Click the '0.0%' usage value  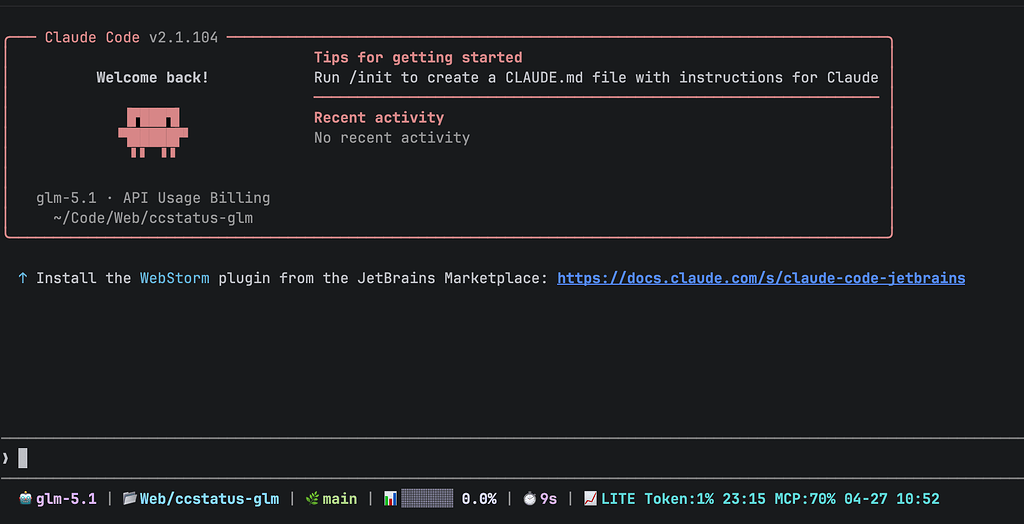pos(479,499)
